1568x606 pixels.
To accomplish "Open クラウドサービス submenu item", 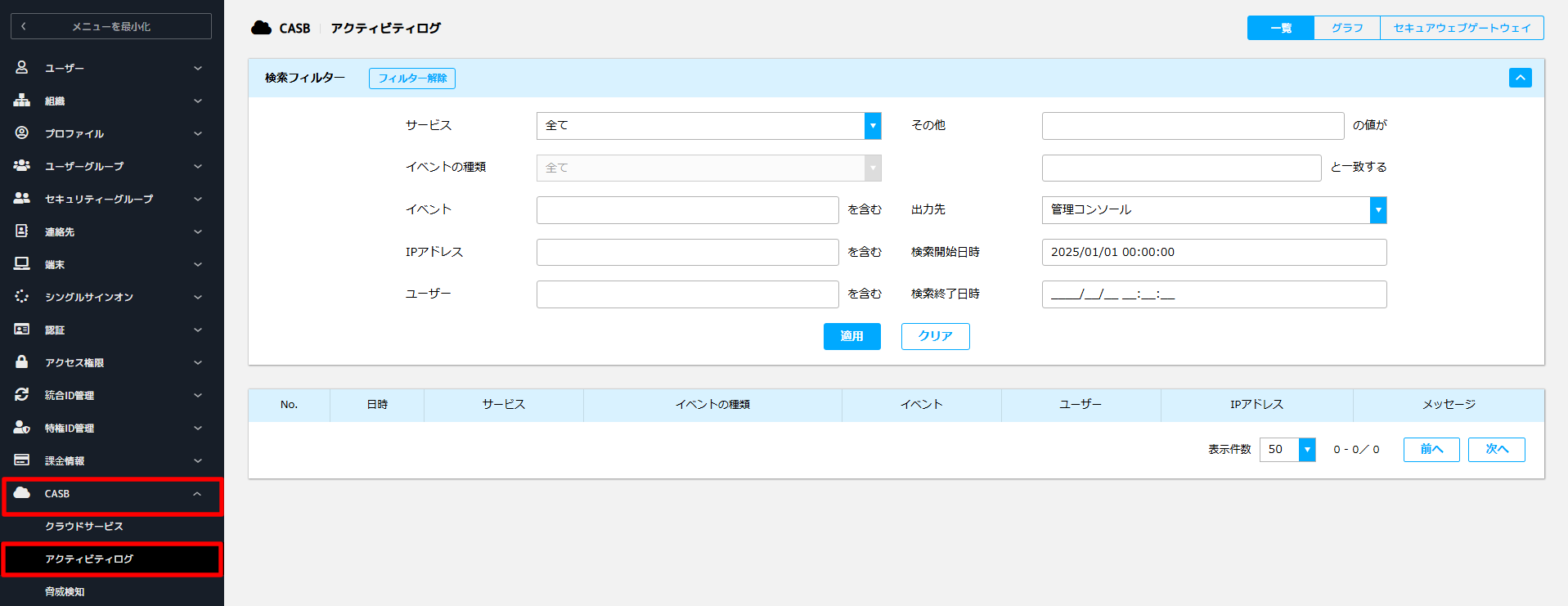I will coord(84,526).
